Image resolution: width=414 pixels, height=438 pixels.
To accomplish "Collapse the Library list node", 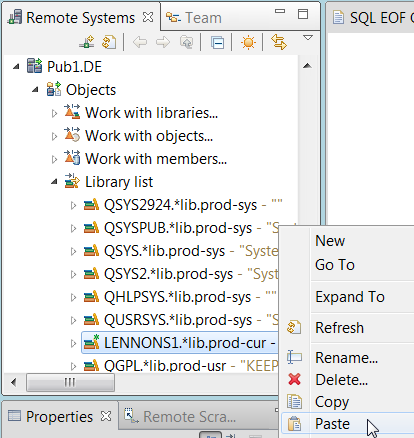I will tap(54, 182).
